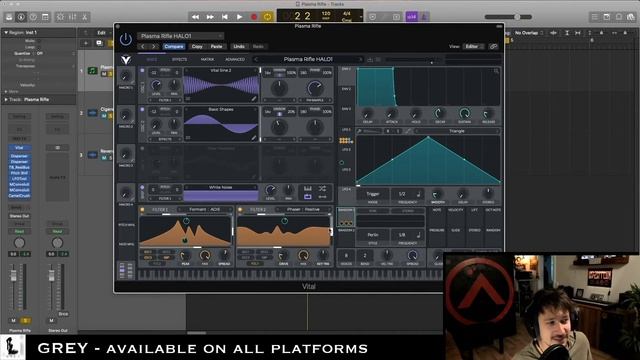Viewport: 640px width, 360px height.
Task: Click the Compare button
Action: click(174, 47)
